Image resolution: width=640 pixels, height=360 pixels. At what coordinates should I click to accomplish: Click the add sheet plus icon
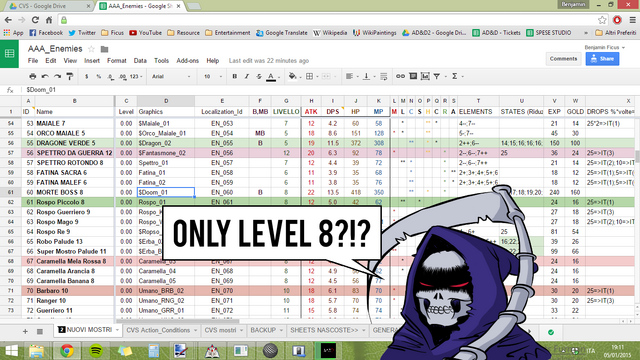(25, 331)
